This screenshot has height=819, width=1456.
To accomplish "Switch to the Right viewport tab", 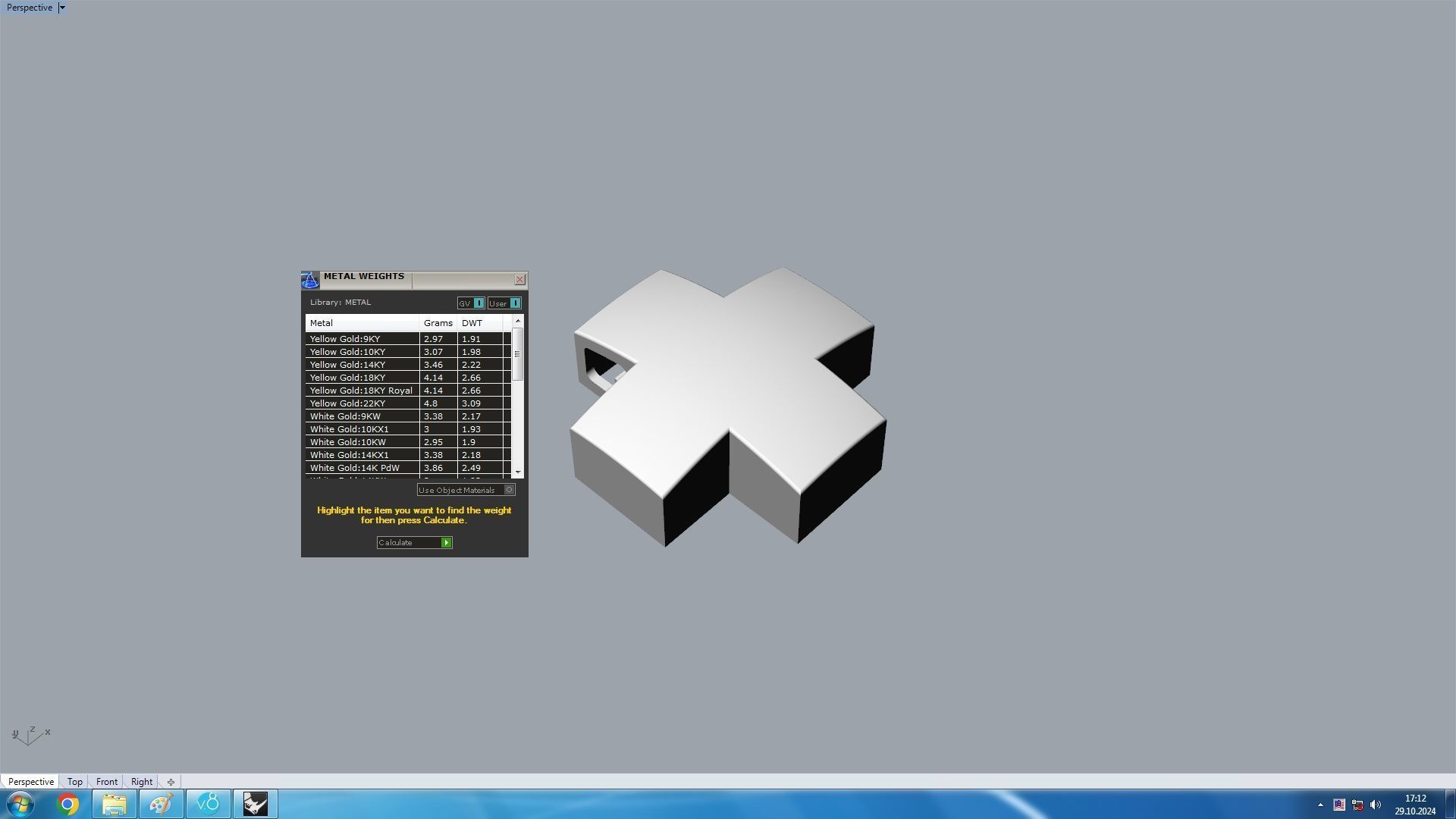I will 142,782.
